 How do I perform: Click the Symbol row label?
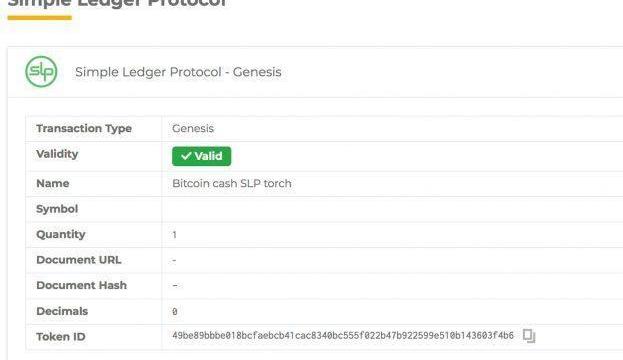coord(57,209)
